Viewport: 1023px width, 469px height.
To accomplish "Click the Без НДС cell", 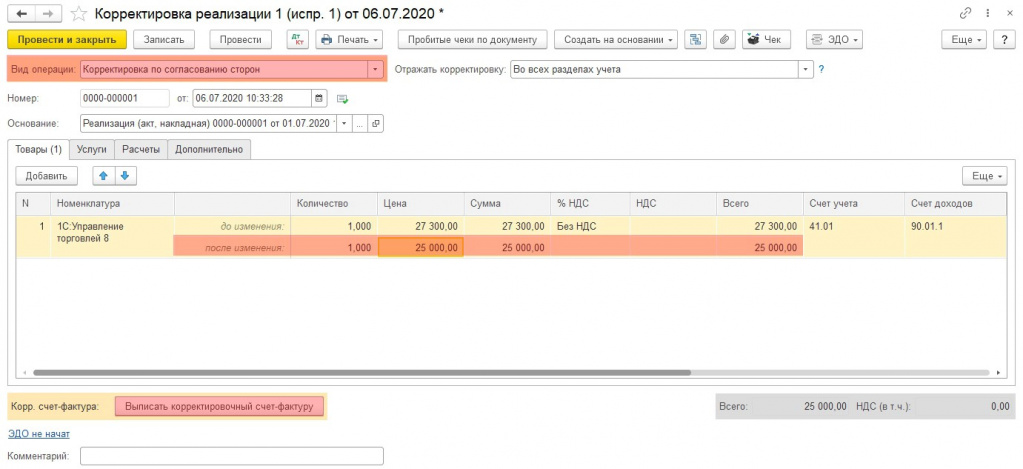I will coord(590,226).
